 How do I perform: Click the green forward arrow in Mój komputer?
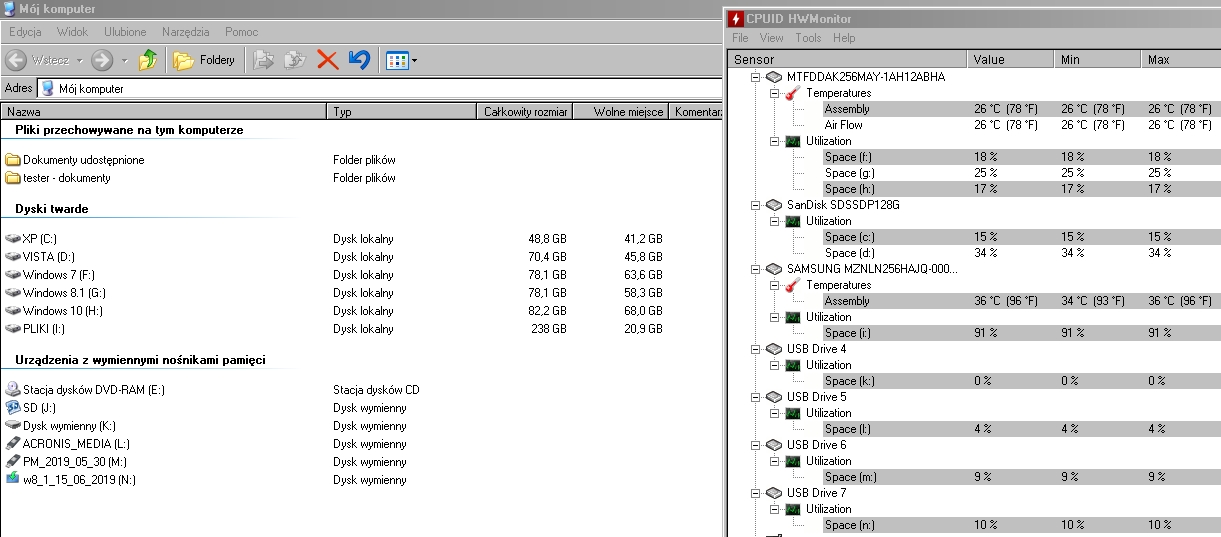pyautogui.click(x=101, y=60)
